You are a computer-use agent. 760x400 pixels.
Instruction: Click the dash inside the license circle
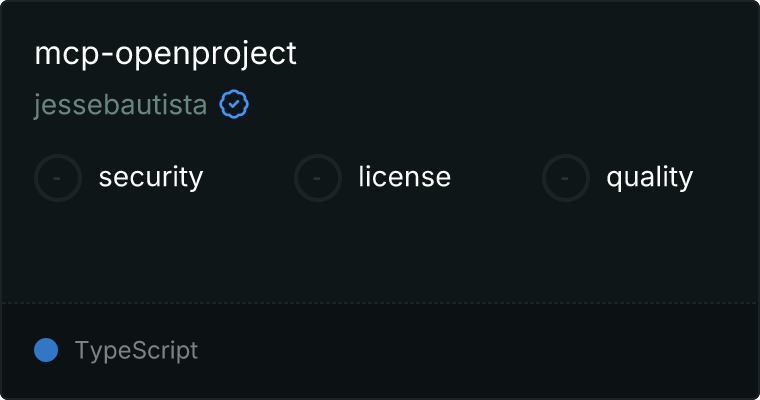point(318,178)
